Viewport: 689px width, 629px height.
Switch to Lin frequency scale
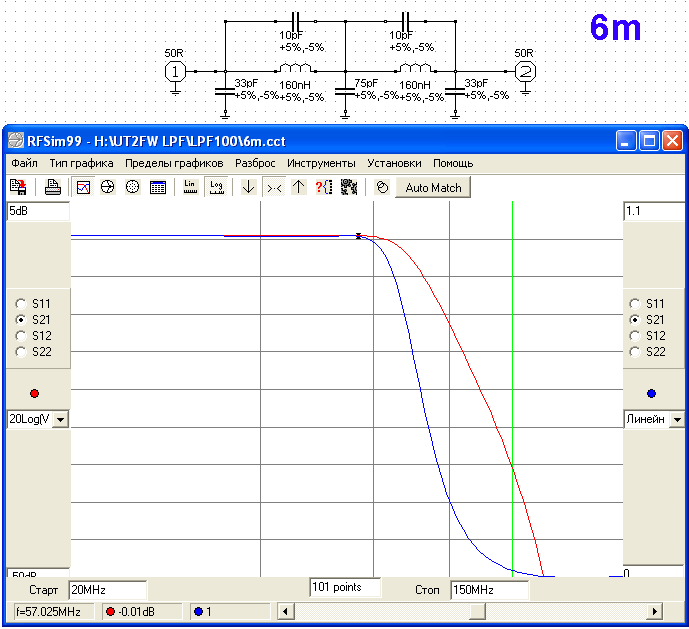click(x=190, y=187)
